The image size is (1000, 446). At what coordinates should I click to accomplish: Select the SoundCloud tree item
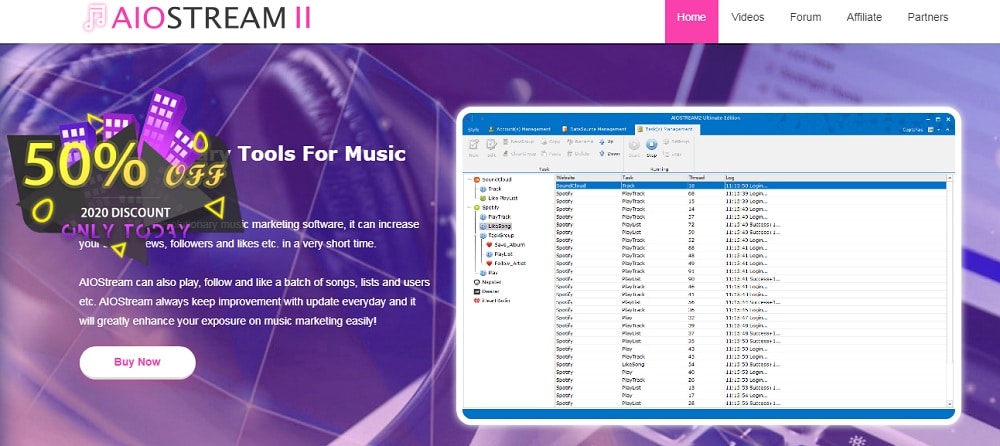[493, 180]
